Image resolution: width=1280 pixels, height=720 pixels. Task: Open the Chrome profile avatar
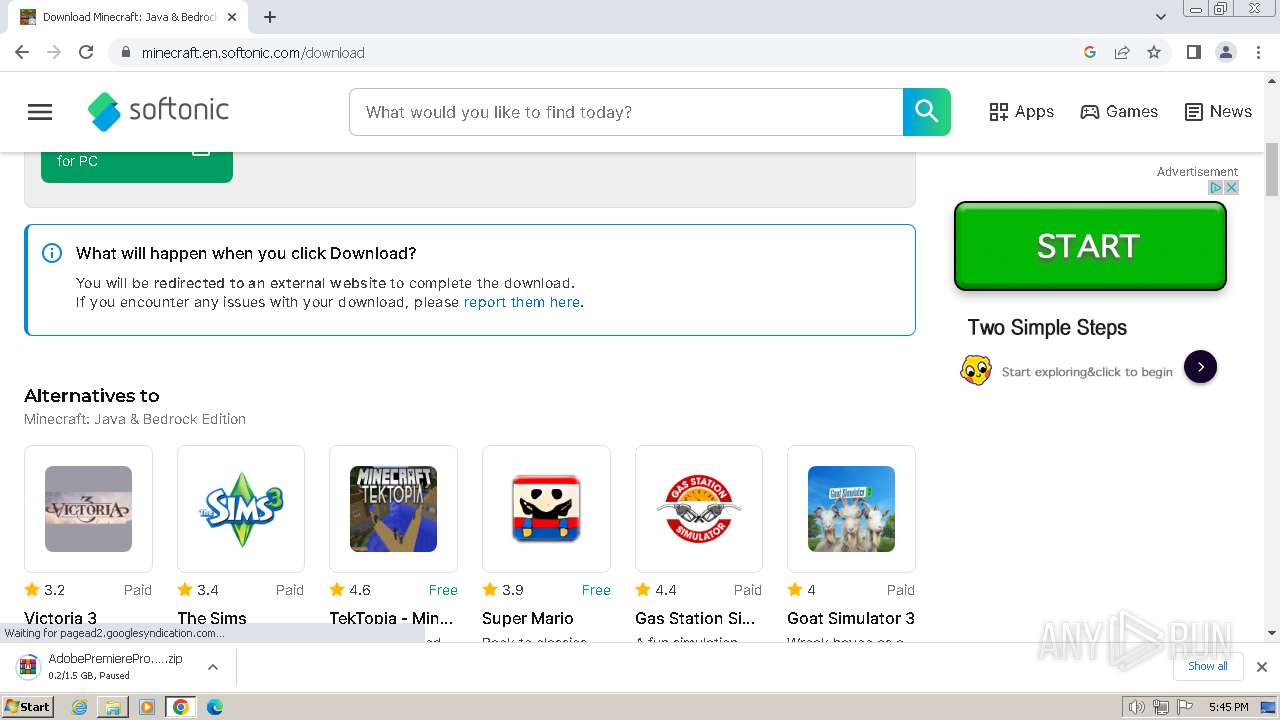[x=1225, y=52]
